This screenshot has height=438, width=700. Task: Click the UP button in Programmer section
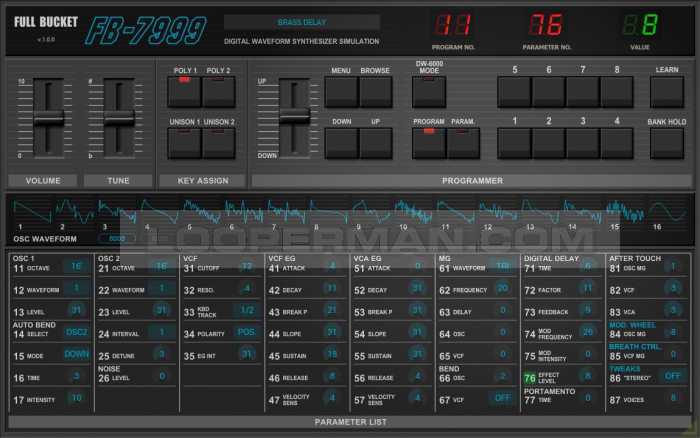coord(376,142)
